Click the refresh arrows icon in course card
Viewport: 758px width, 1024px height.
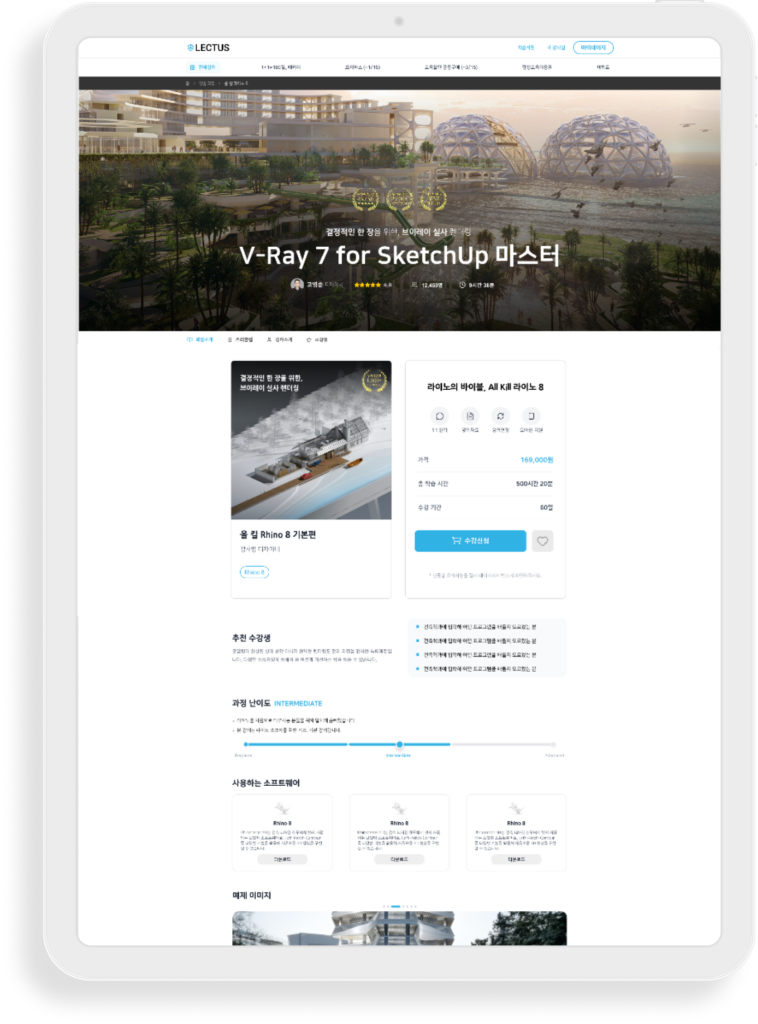tap(500, 416)
